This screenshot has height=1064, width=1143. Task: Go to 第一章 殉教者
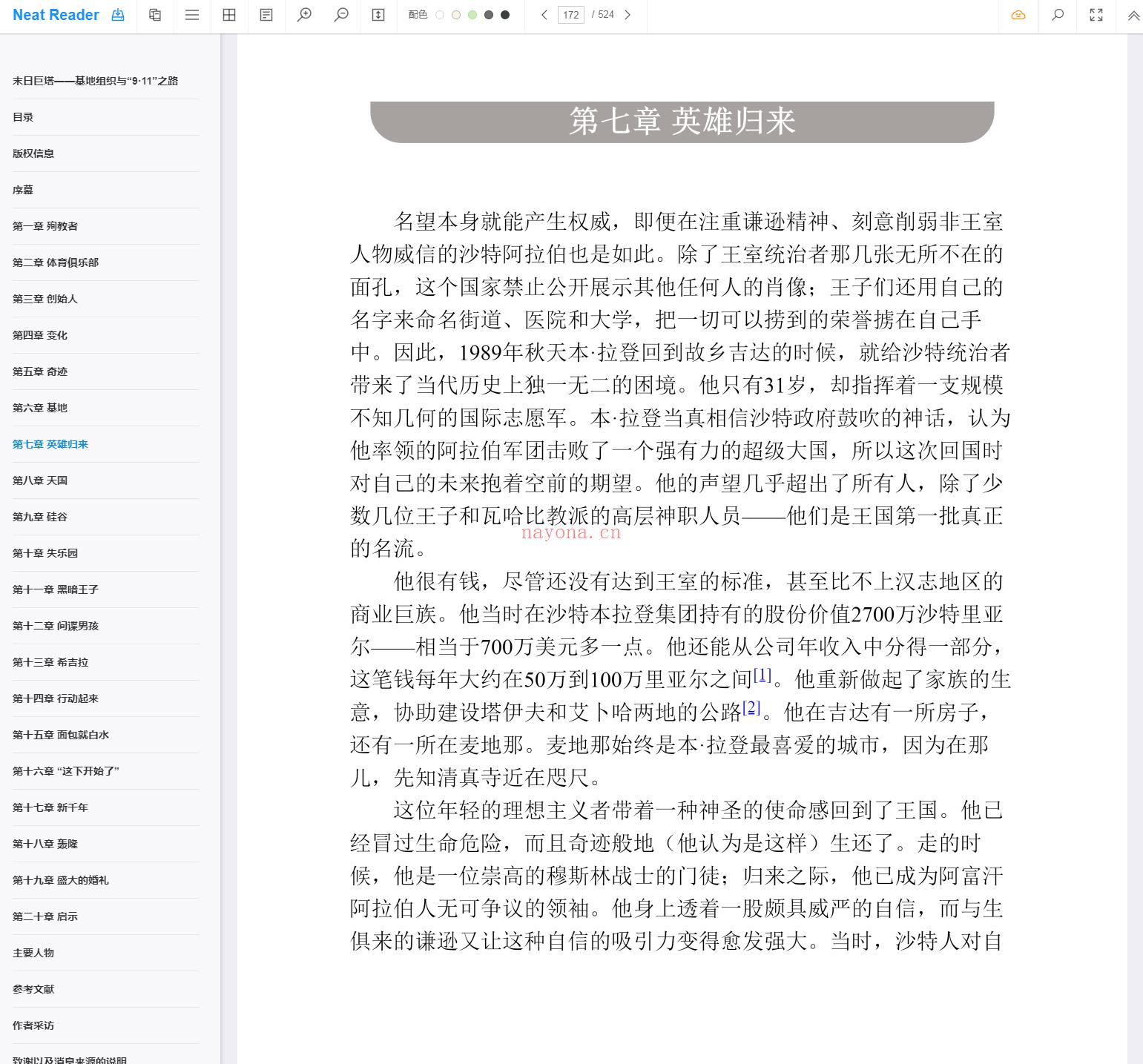(45, 226)
